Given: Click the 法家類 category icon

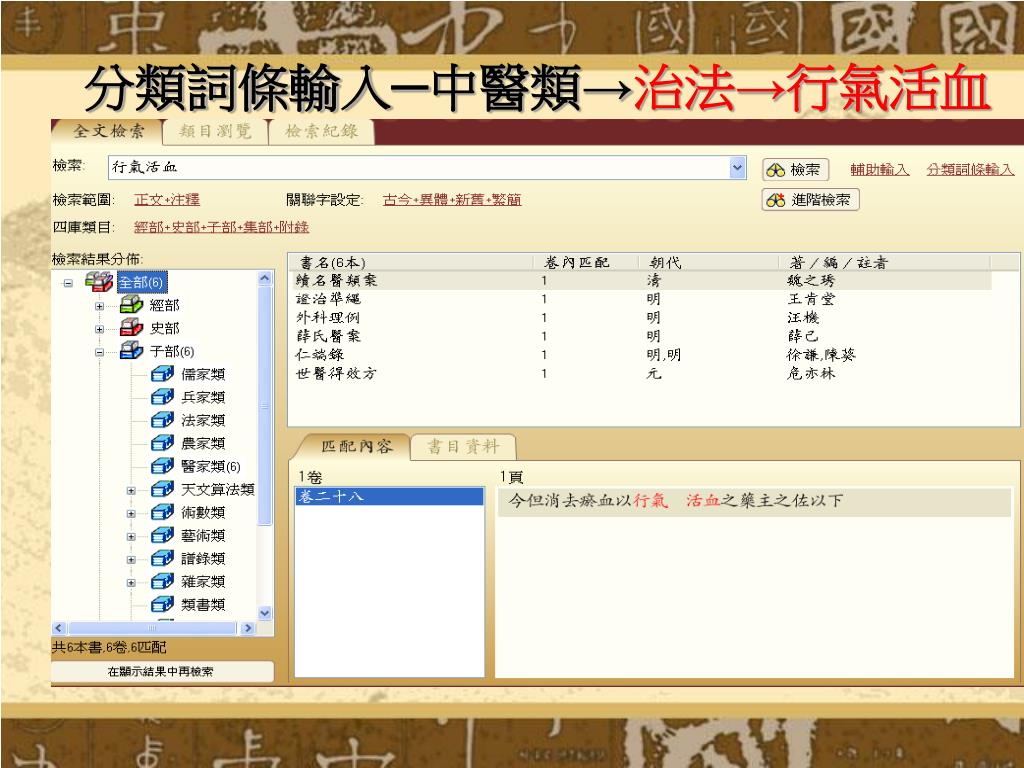Looking at the screenshot, I should (x=162, y=419).
